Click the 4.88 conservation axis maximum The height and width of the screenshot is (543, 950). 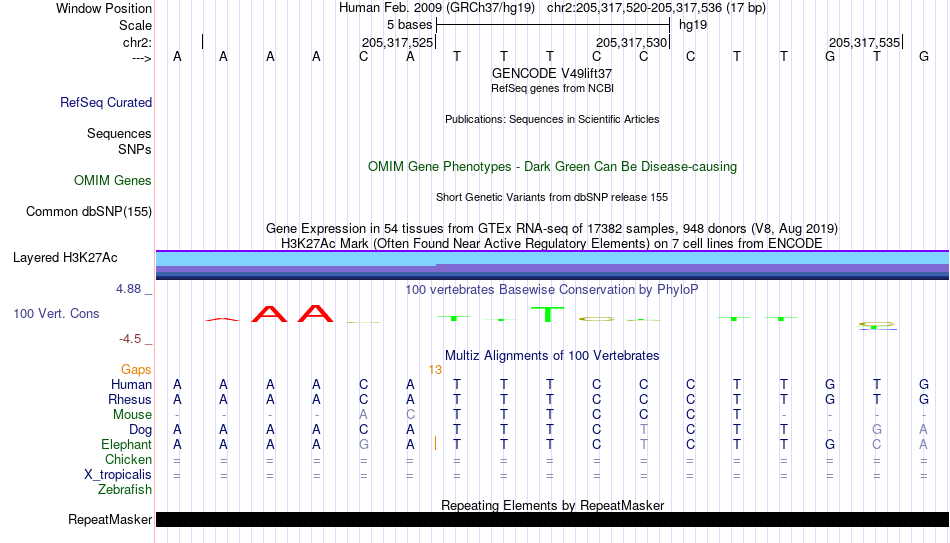coord(128,289)
